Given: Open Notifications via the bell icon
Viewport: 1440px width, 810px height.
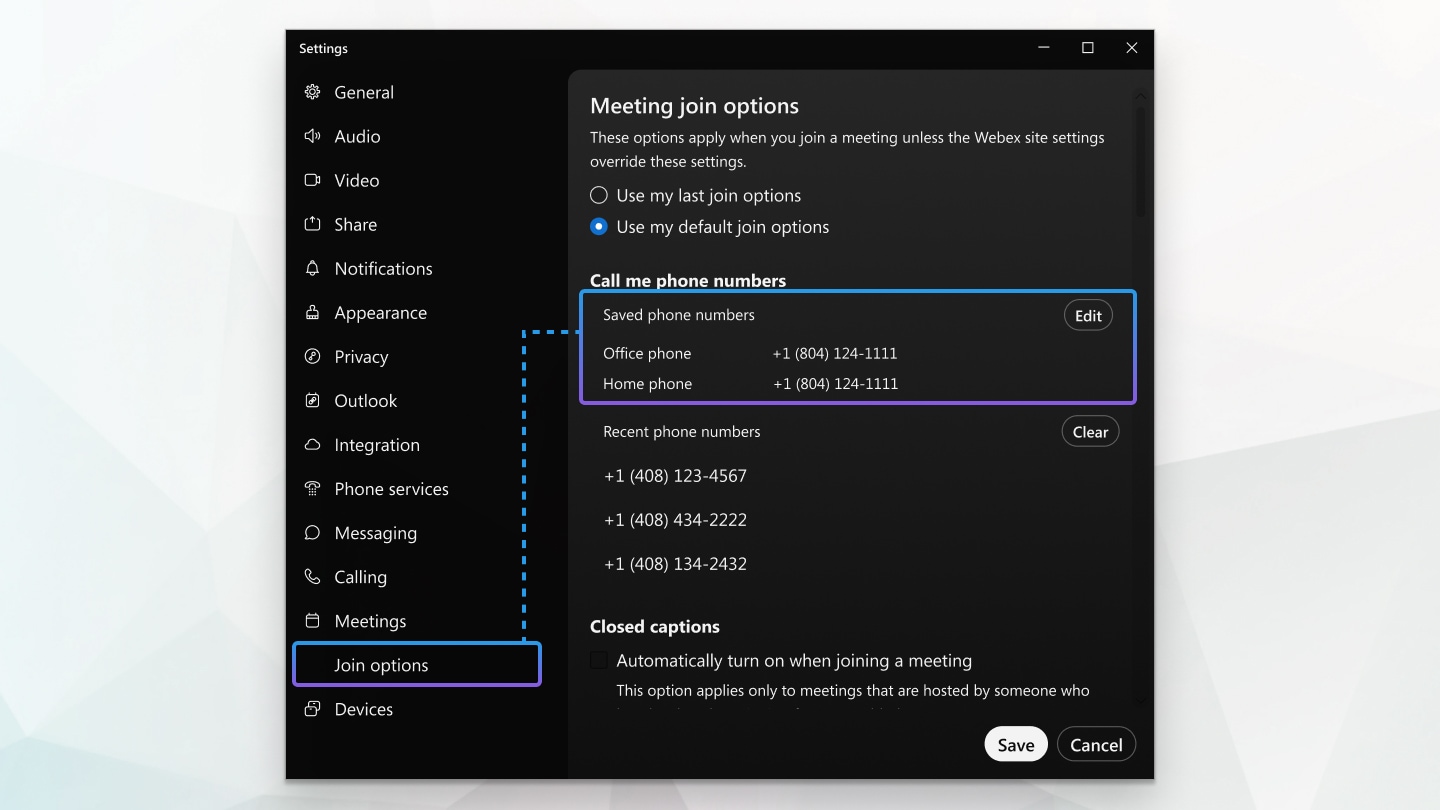Looking at the screenshot, I should pyautogui.click(x=313, y=268).
